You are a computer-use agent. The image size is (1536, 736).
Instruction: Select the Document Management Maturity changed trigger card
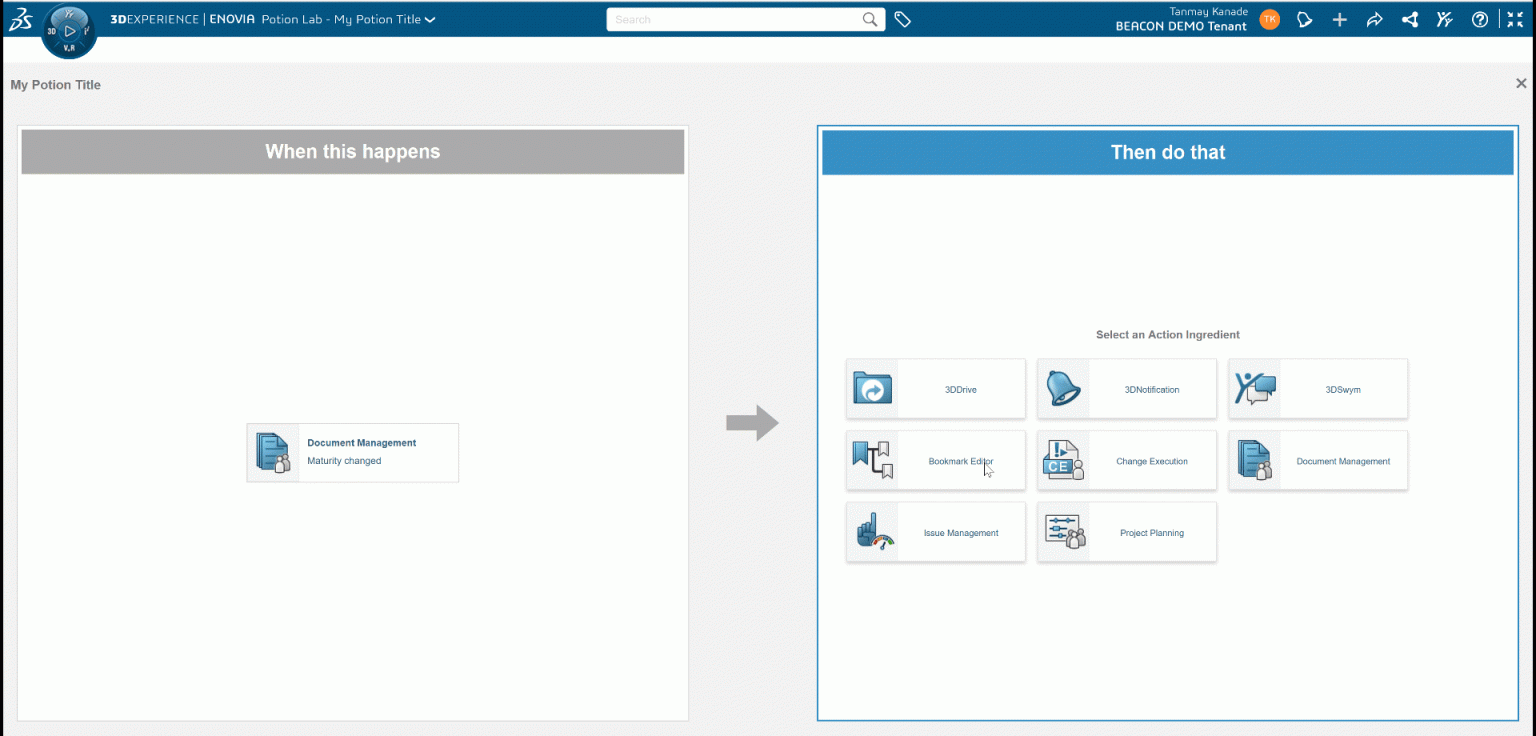pos(353,453)
